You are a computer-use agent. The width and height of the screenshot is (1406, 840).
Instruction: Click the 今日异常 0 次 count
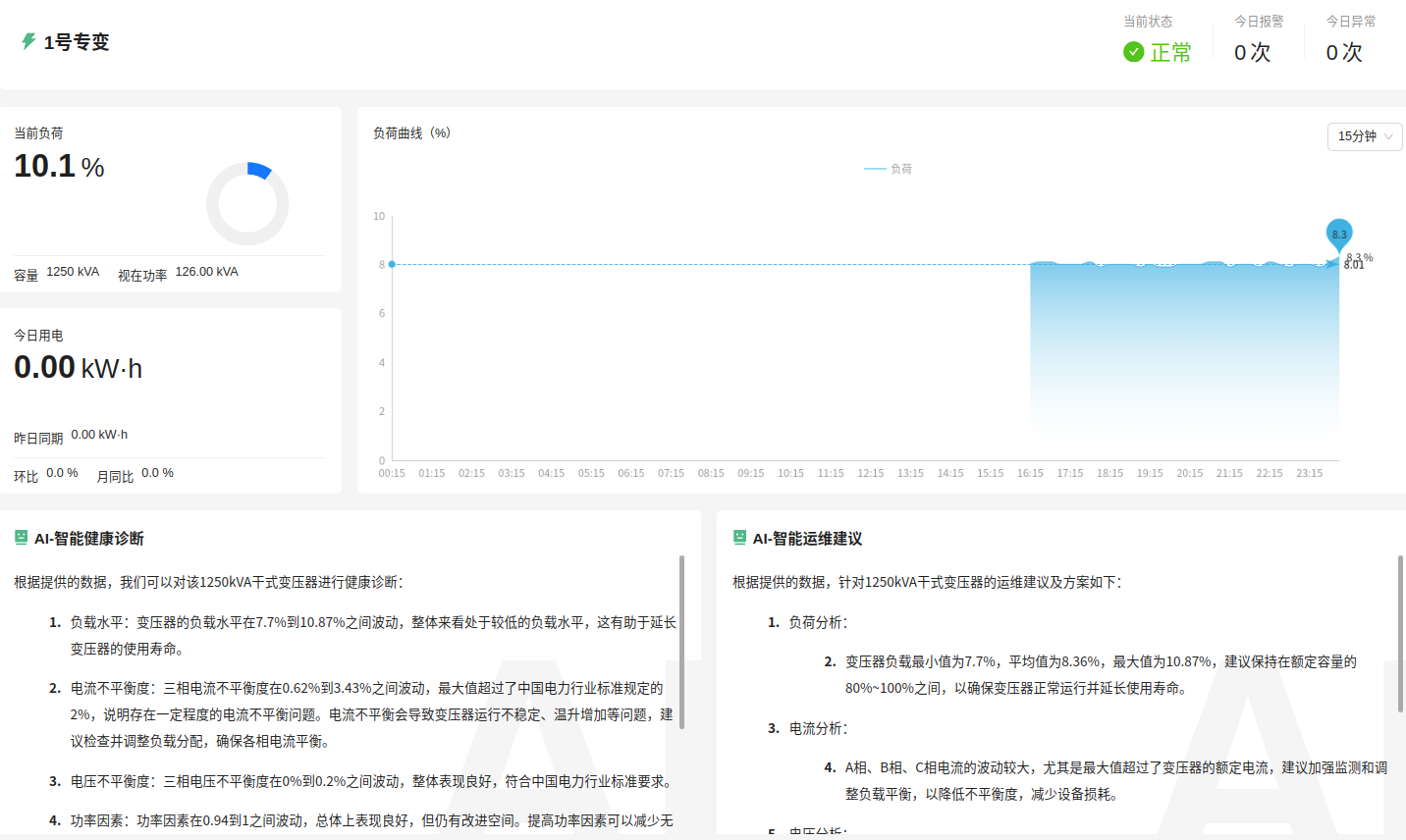(x=1344, y=52)
